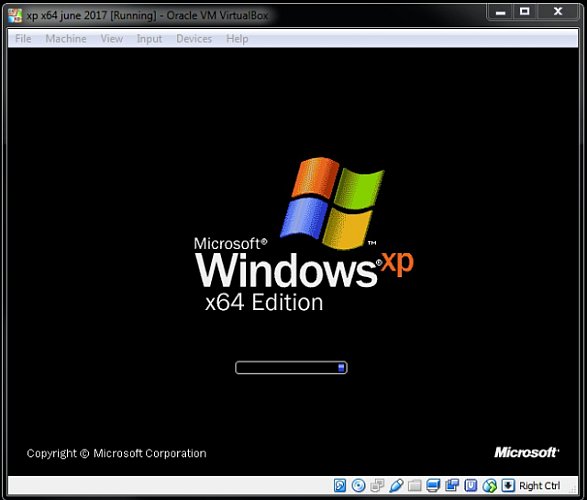This screenshot has width=587, height=500.
Task: Open the Help menu
Action: tap(237, 39)
